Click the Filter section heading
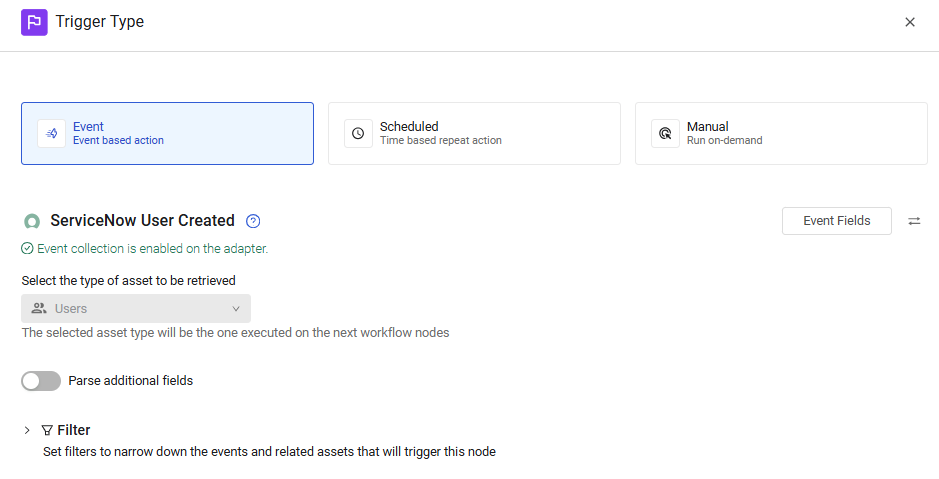 [74, 430]
